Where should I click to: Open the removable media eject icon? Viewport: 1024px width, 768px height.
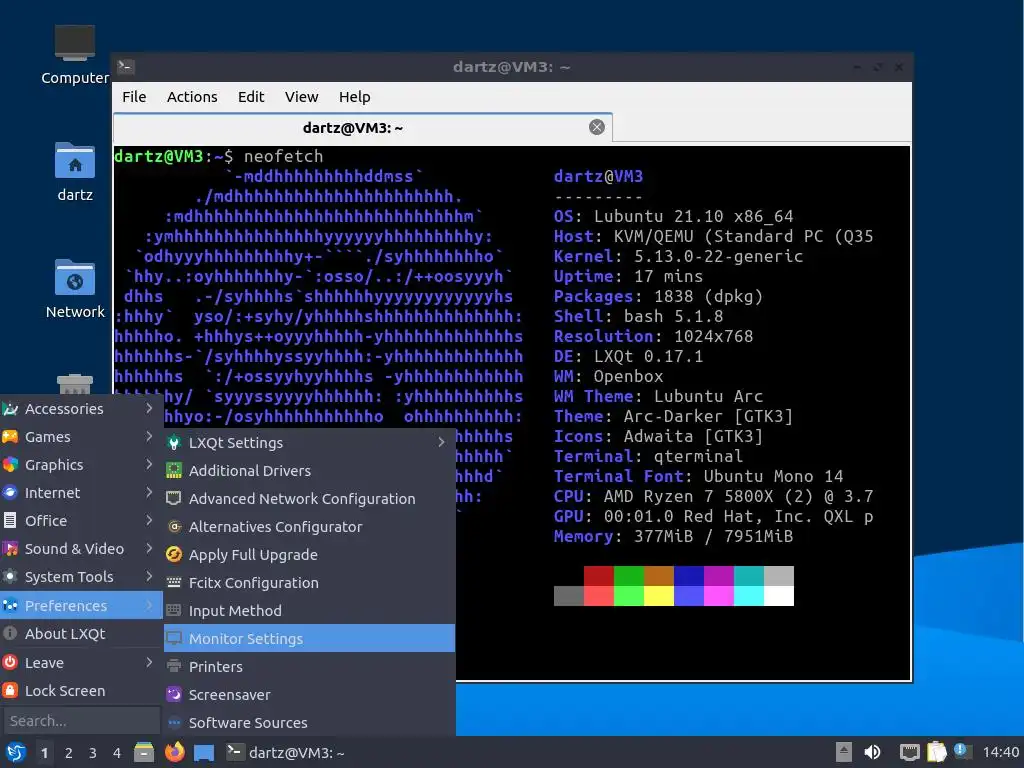843,752
